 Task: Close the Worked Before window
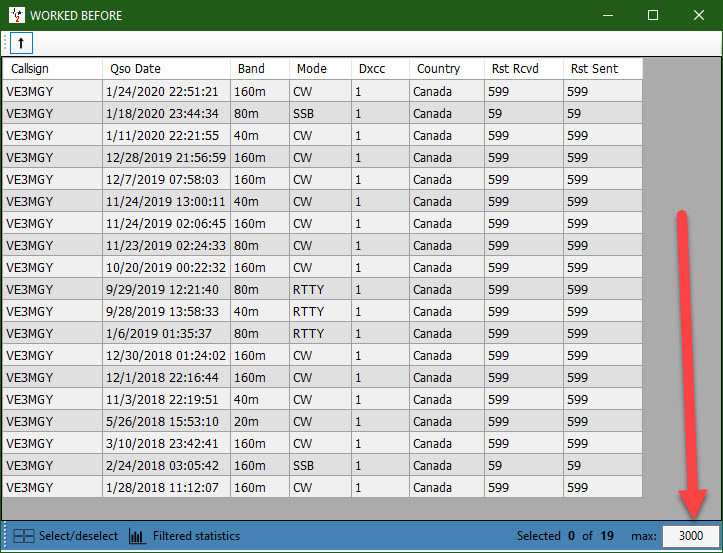[699, 15]
